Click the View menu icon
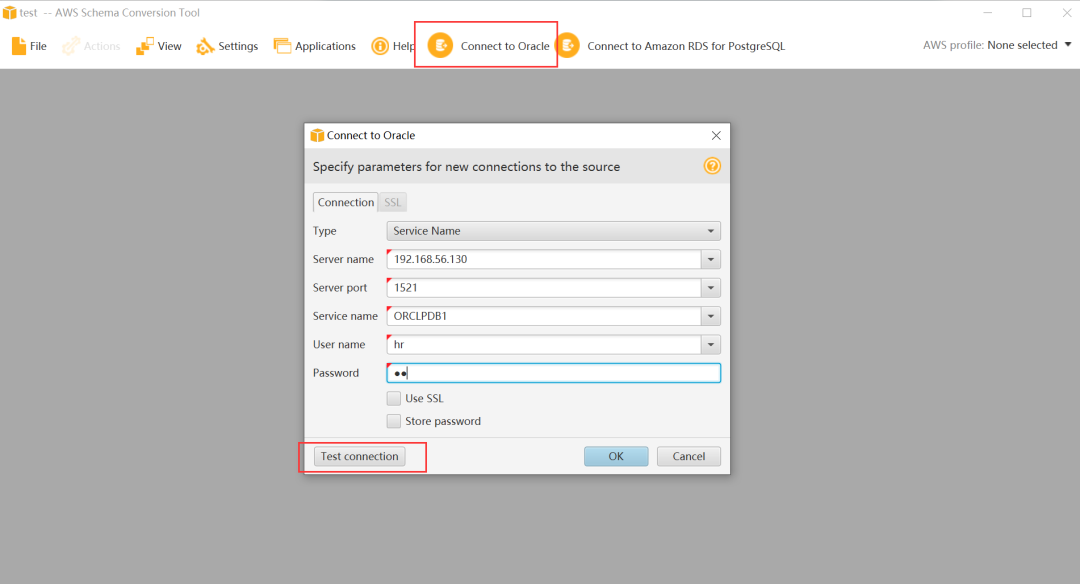Viewport: 1080px width, 584px height. tap(145, 46)
